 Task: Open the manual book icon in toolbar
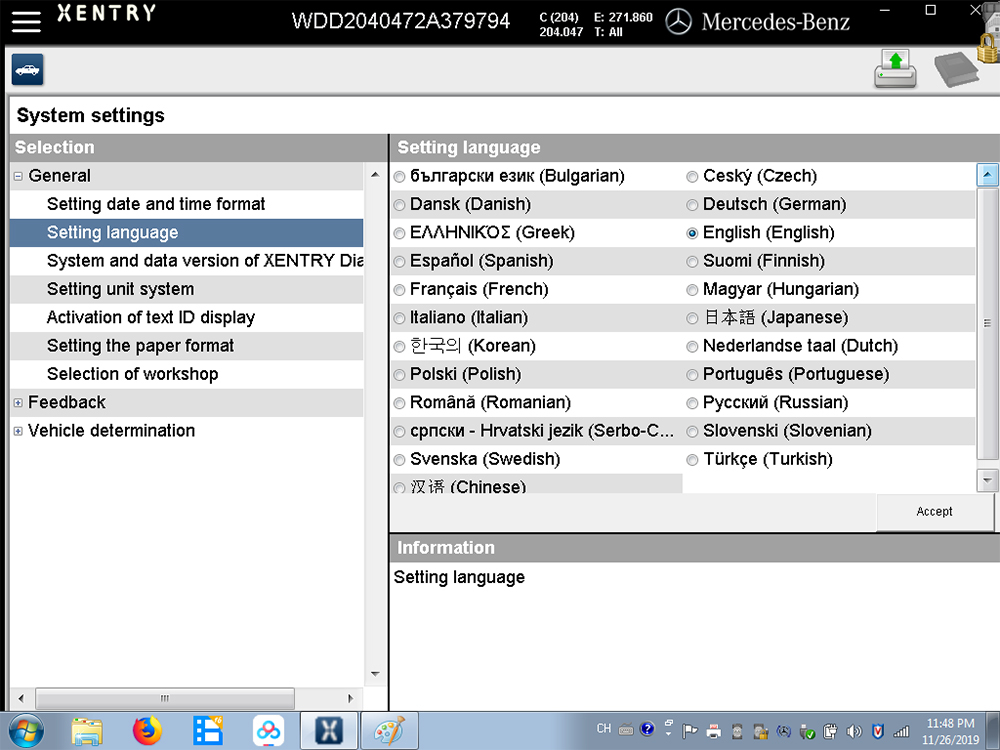point(955,68)
